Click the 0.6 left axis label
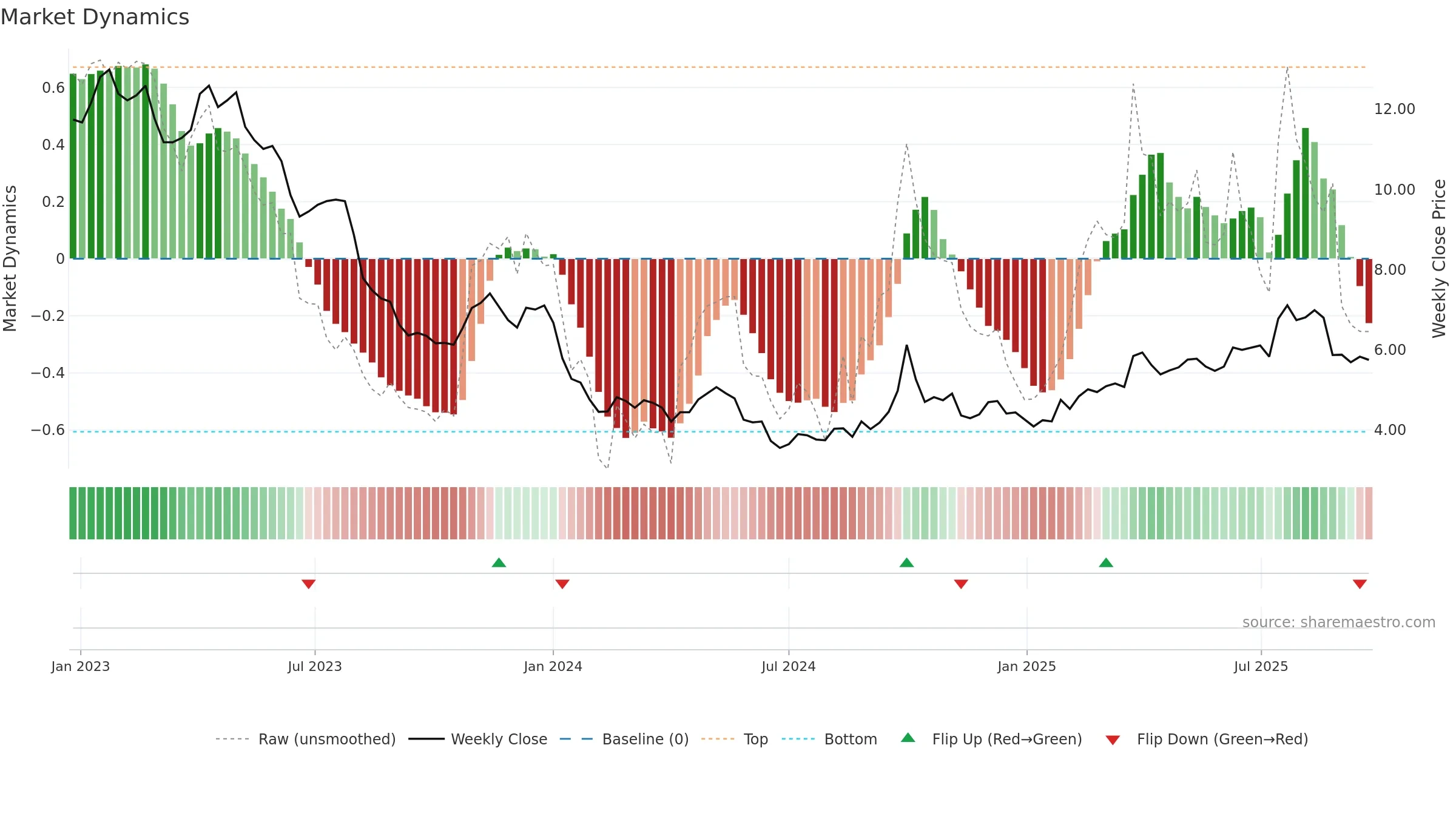This screenshot has width=1456, height=819. pyautogui.click(x=53, y=88)
